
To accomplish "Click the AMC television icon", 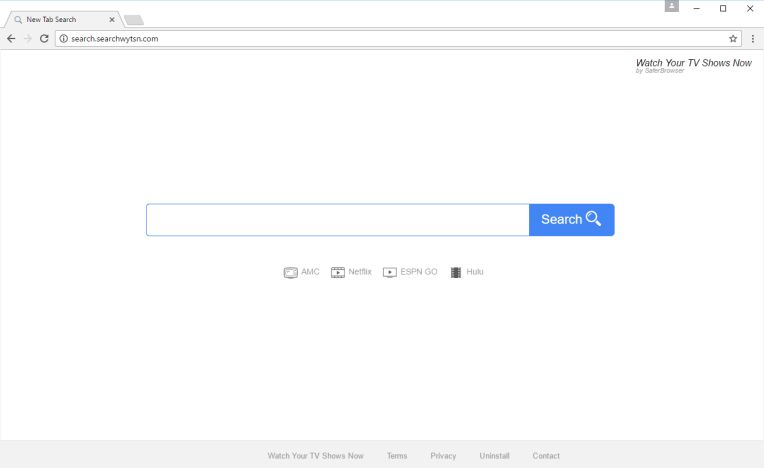I will (x=290, y=272).
